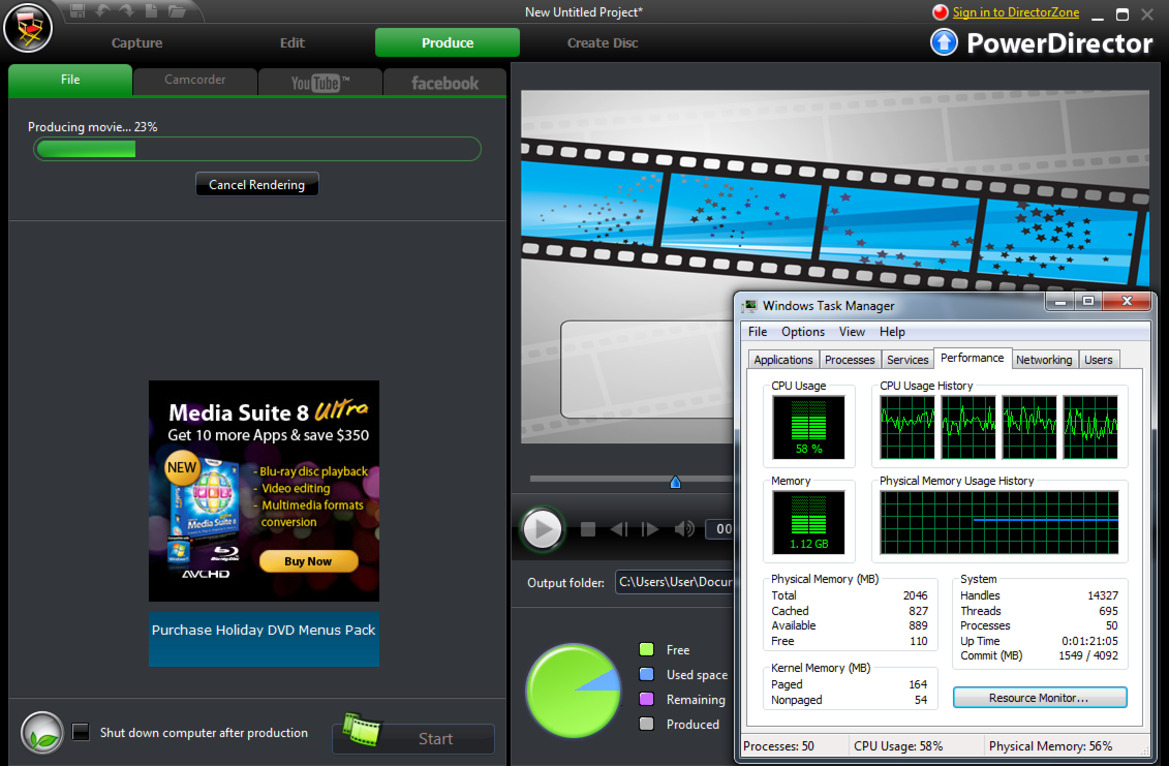Select the Camcorder output tab

[x=195, y=81]
